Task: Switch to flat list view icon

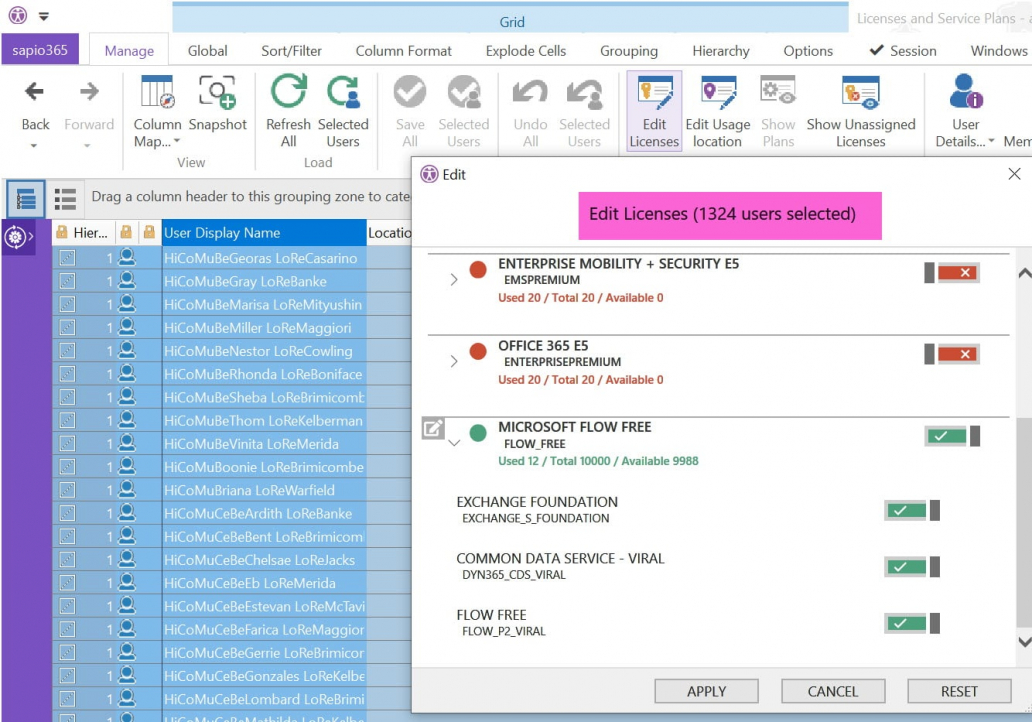Action: [65, 199]
